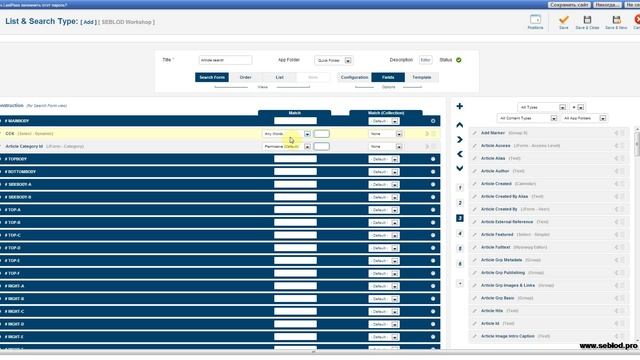Click the plus add-field icon
Viewport: 640px width, 360px height.
tap(460, 106)
